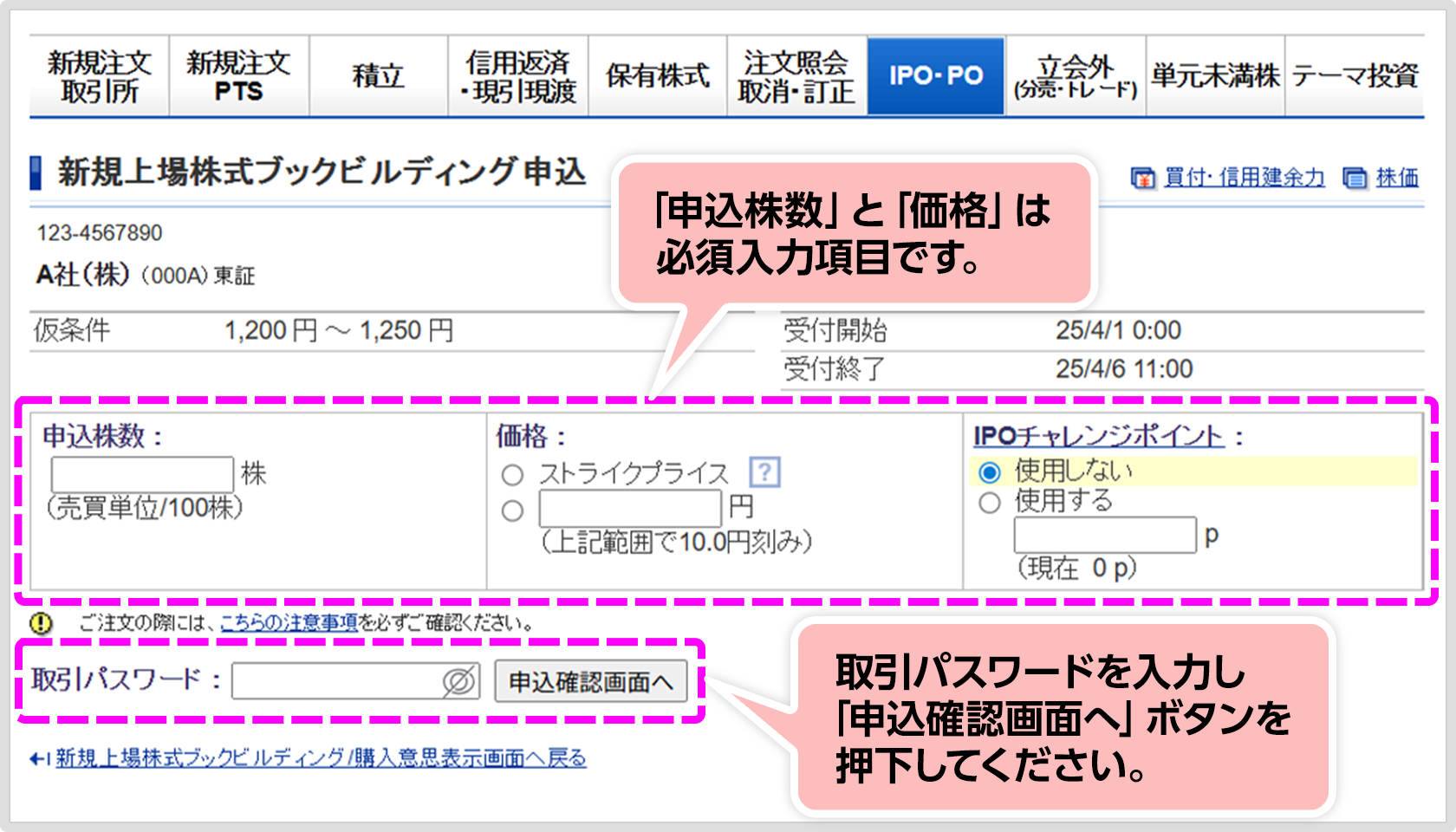Select the ストライクプライス radio button
The image size is (1456, 832).
512,475
